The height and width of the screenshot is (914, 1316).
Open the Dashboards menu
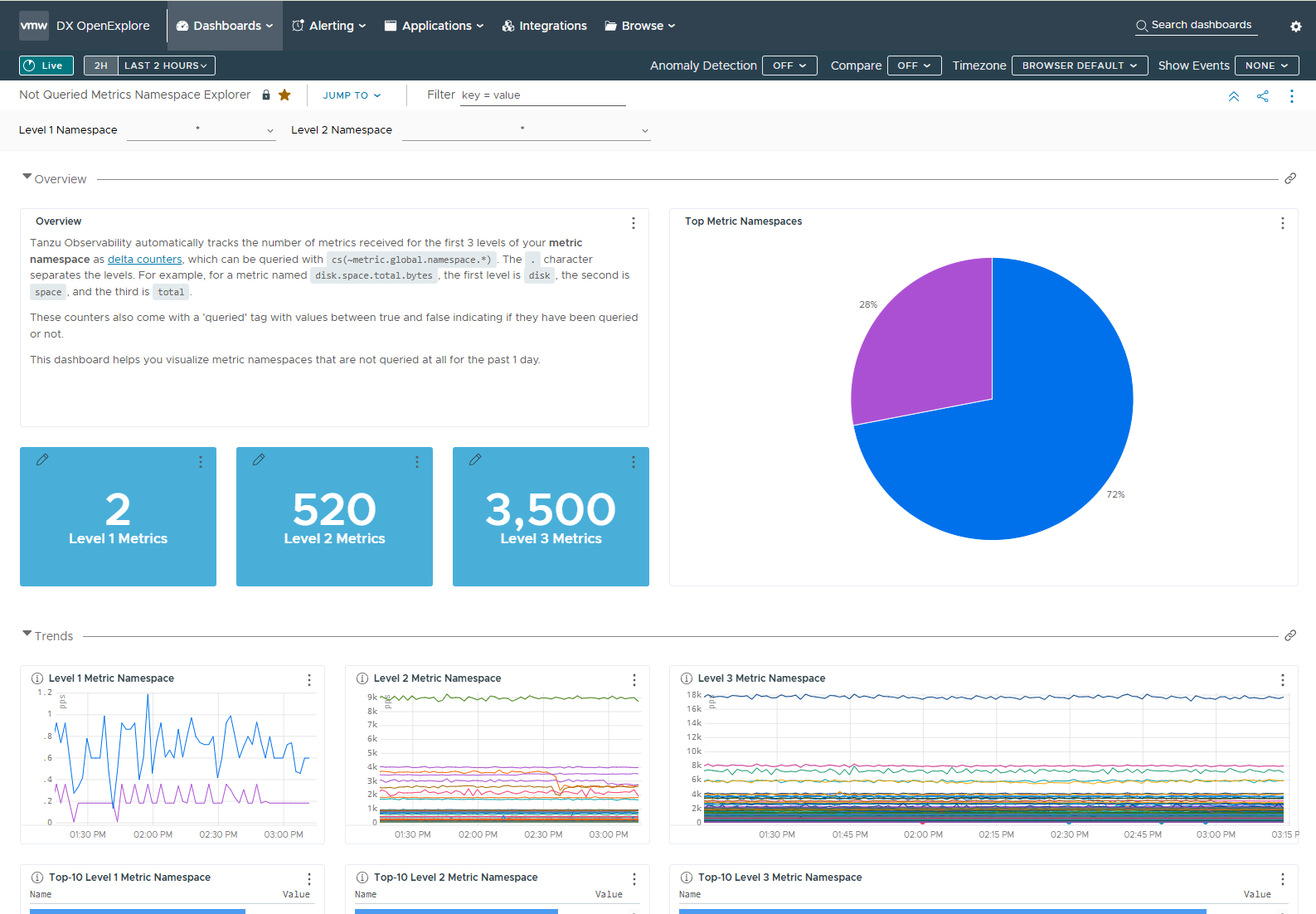(225, 26)
